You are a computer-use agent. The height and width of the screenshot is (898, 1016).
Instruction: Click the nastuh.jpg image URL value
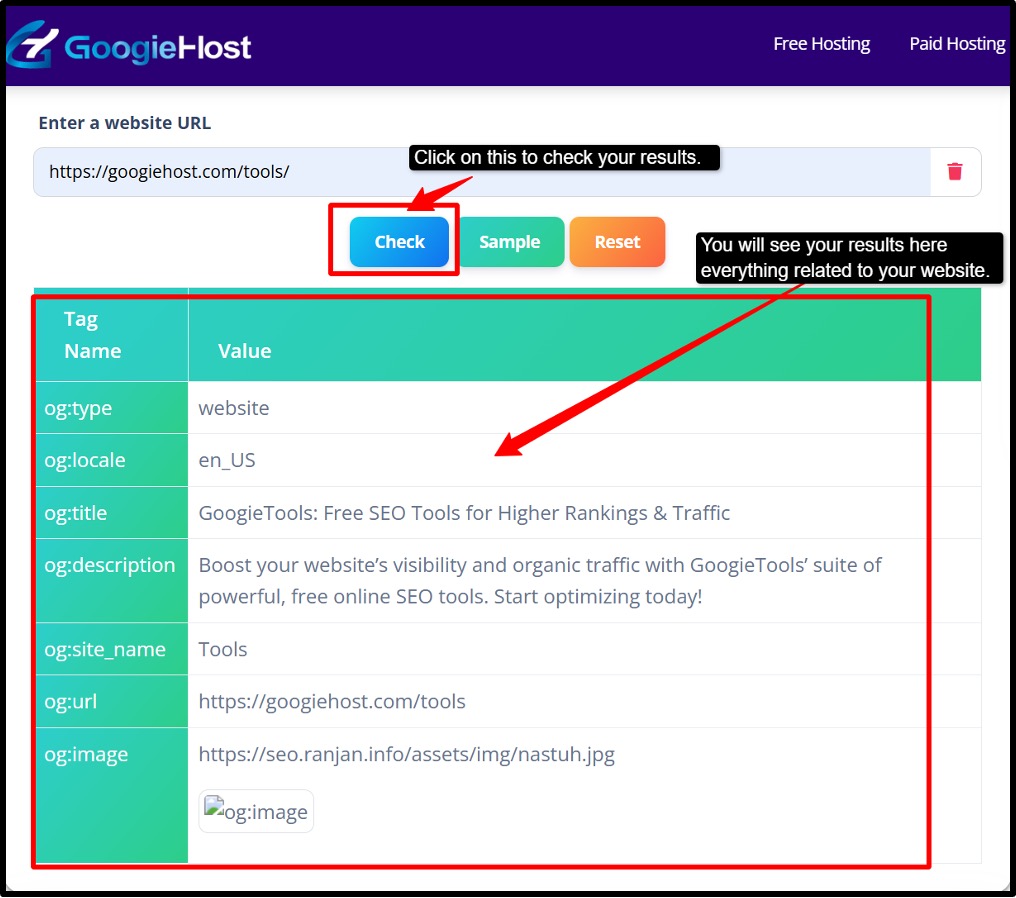[x=406, y=754]
